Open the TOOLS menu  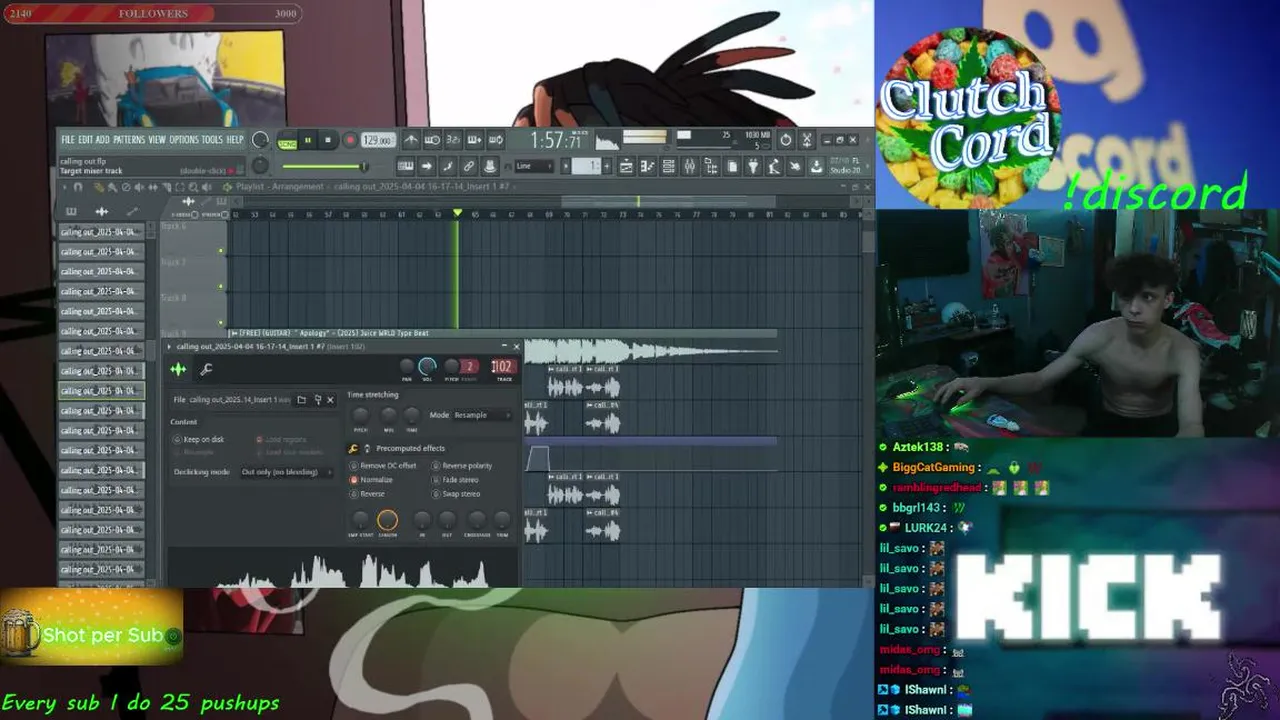(212, 140)
